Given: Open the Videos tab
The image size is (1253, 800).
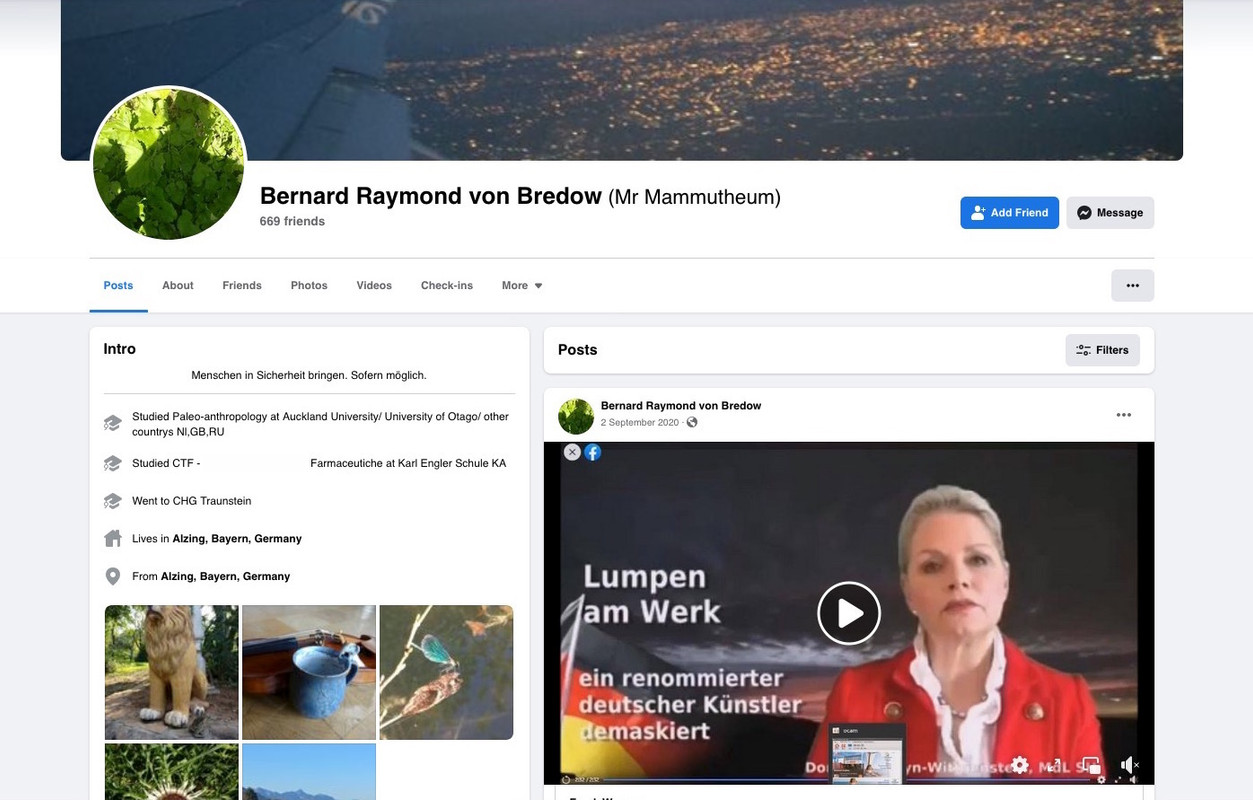Looking at the screenshot, I should click(x=374, y=285).
